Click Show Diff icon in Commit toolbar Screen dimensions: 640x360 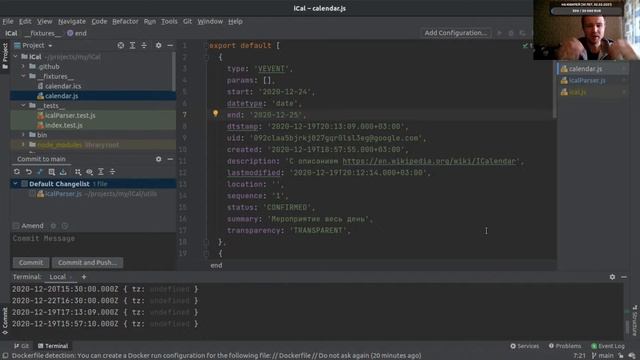point(40,172)
